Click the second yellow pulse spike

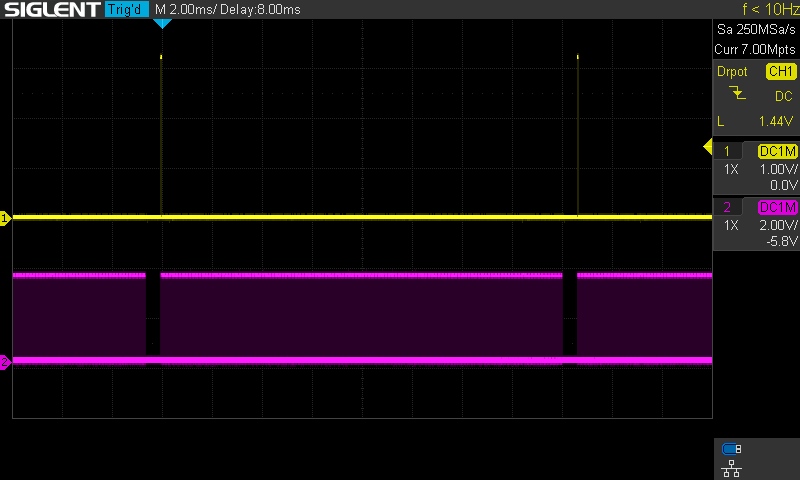click(x=578, y=135)
